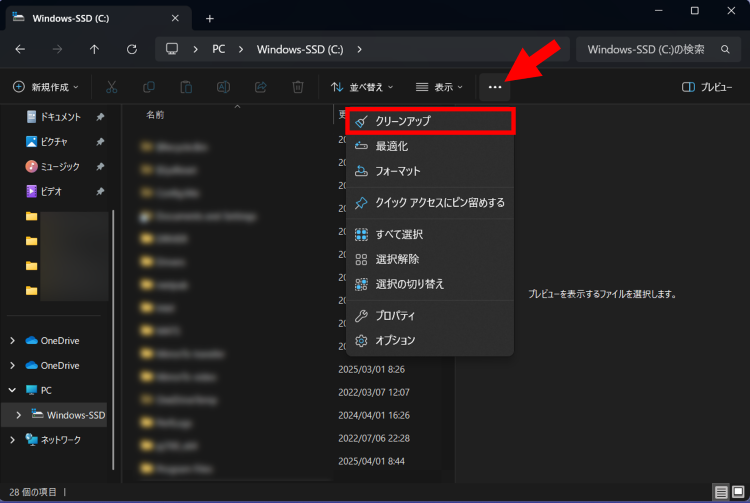Click the PC monitor icon in address bar
750x503 pixels.
[172, 49]
